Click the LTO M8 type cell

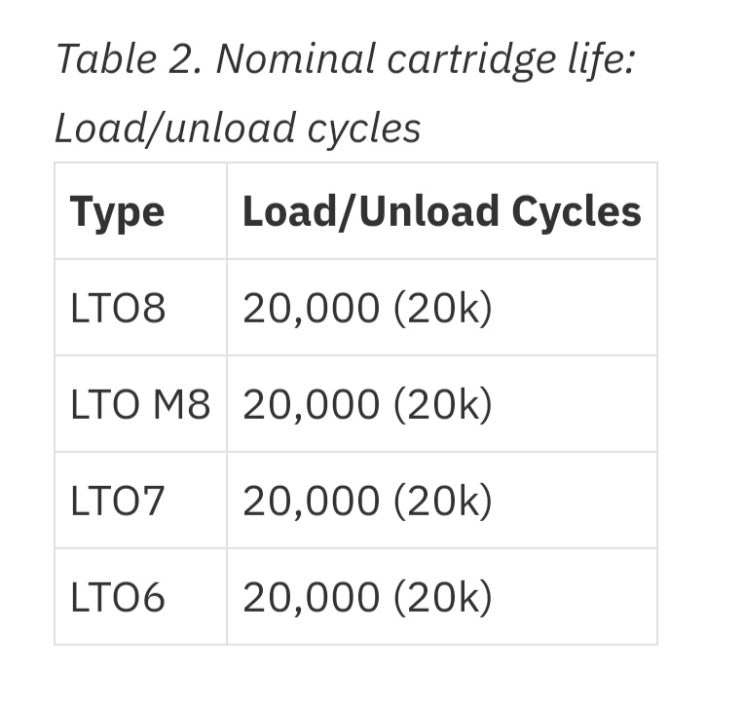pos(140,405)
